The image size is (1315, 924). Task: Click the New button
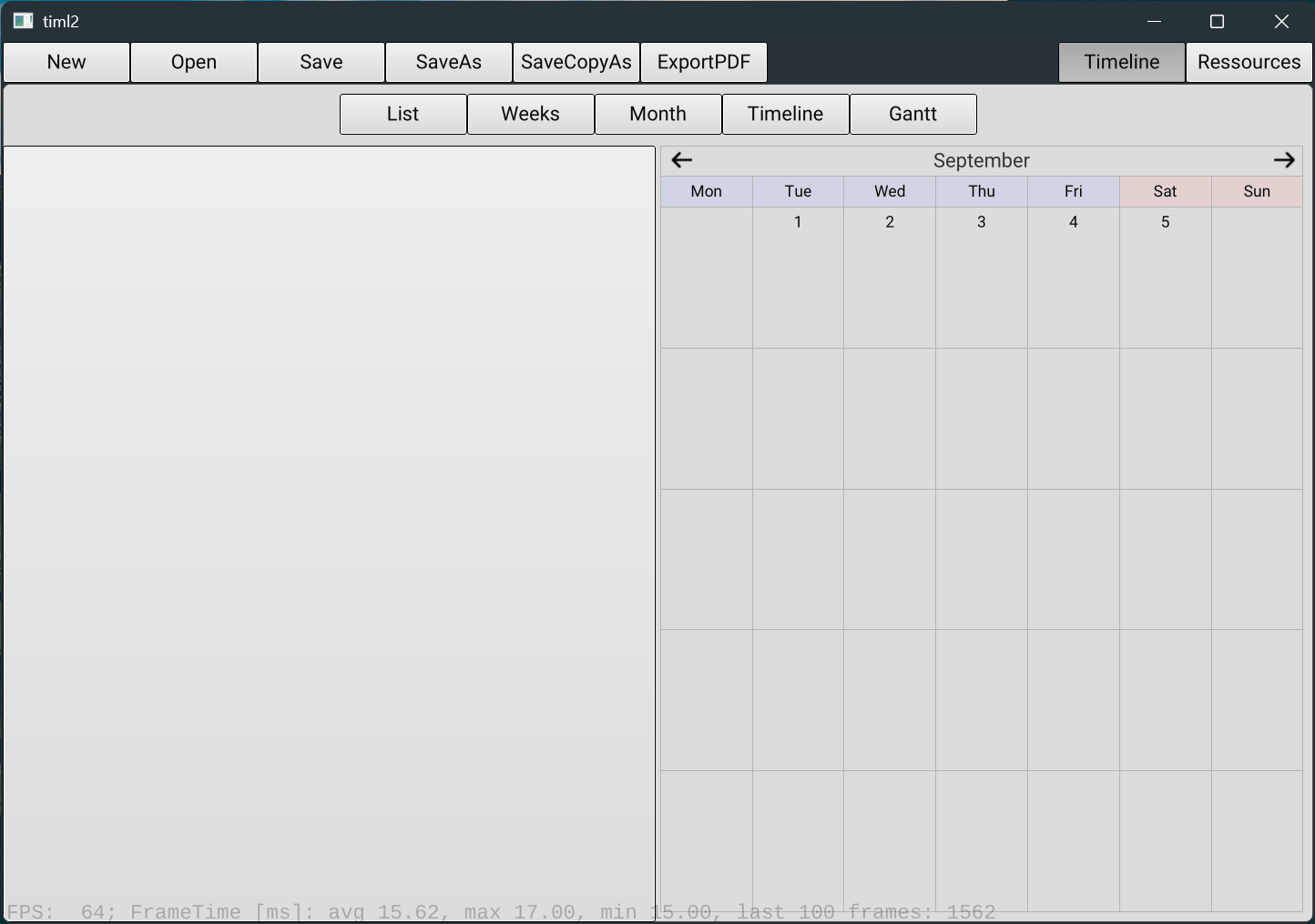(x=66, y=62)
